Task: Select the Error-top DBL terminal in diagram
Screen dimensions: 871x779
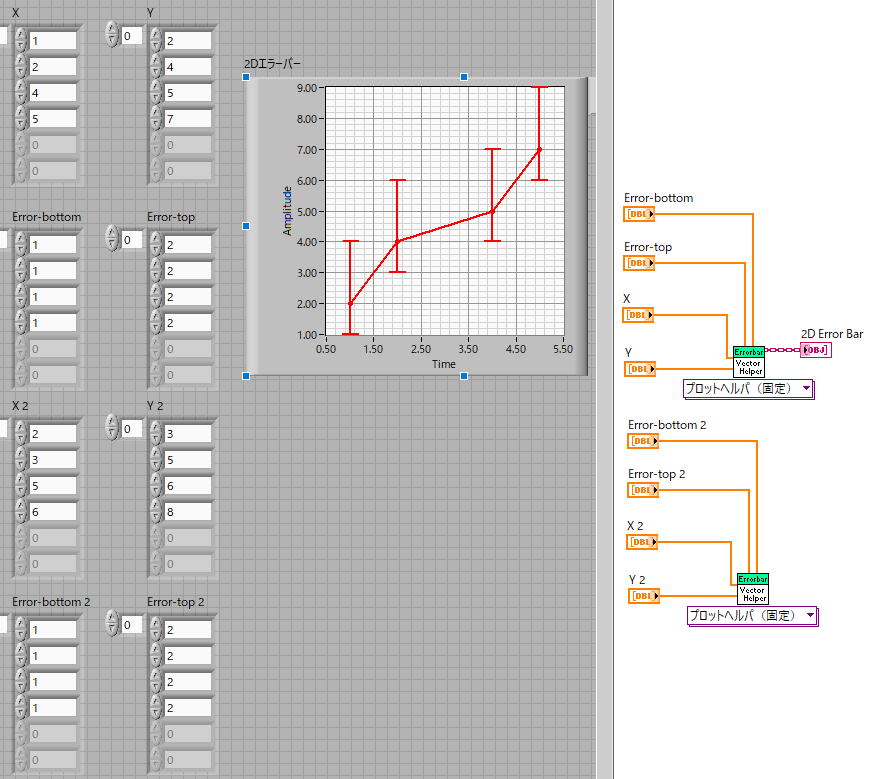Action: coord(639,263)
